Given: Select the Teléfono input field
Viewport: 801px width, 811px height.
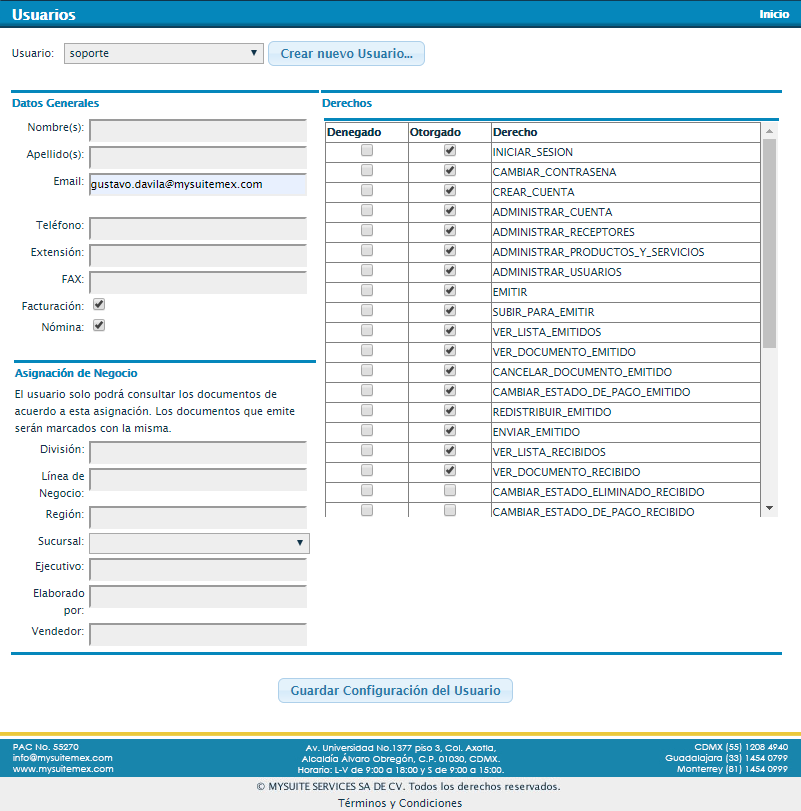Looking at the screenshot, I should [198, 228].
